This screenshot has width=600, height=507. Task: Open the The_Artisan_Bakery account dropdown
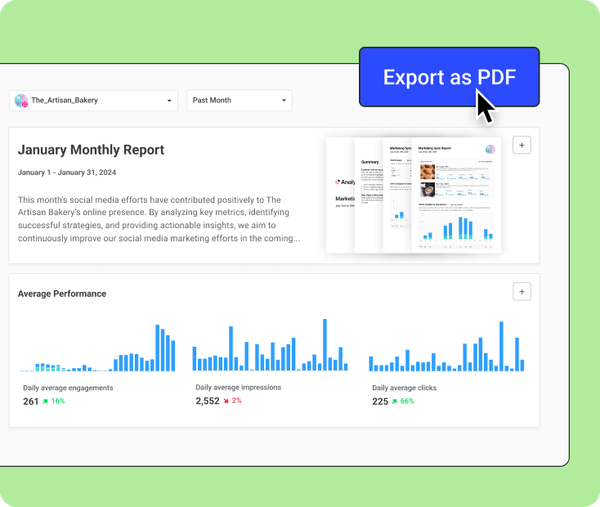tap(93, 101)
